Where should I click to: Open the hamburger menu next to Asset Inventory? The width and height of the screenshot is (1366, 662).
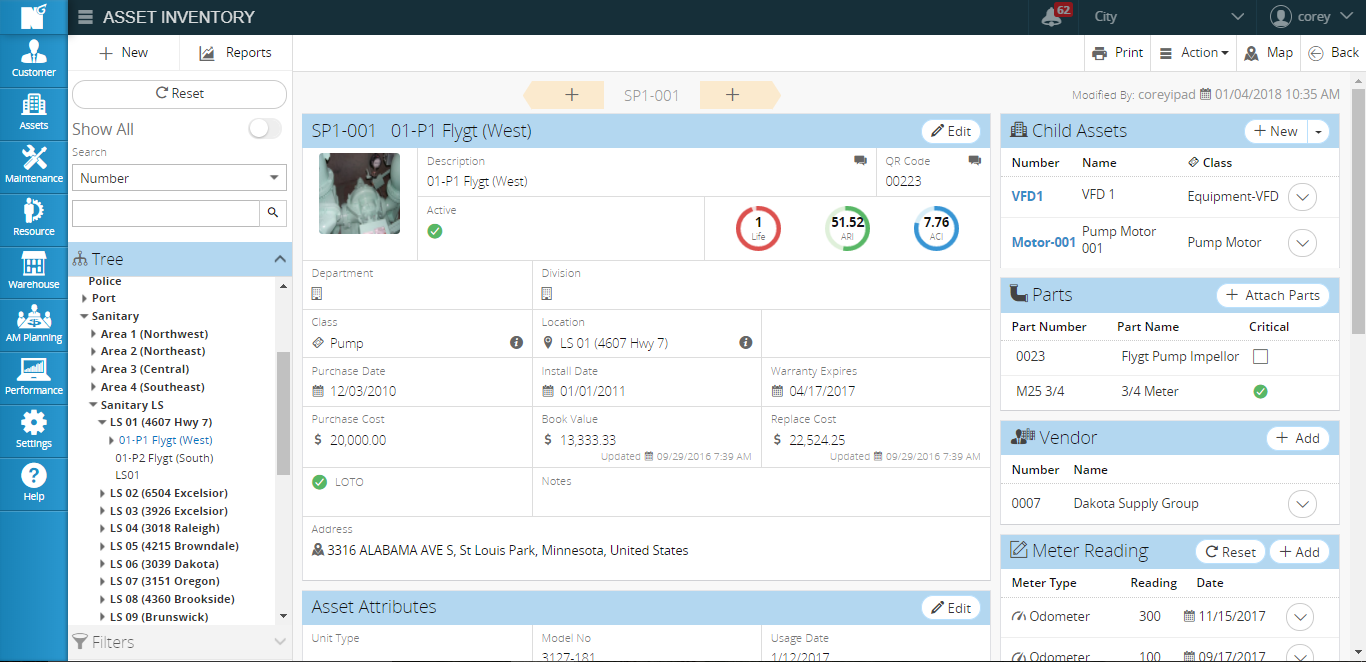[85, 16]
